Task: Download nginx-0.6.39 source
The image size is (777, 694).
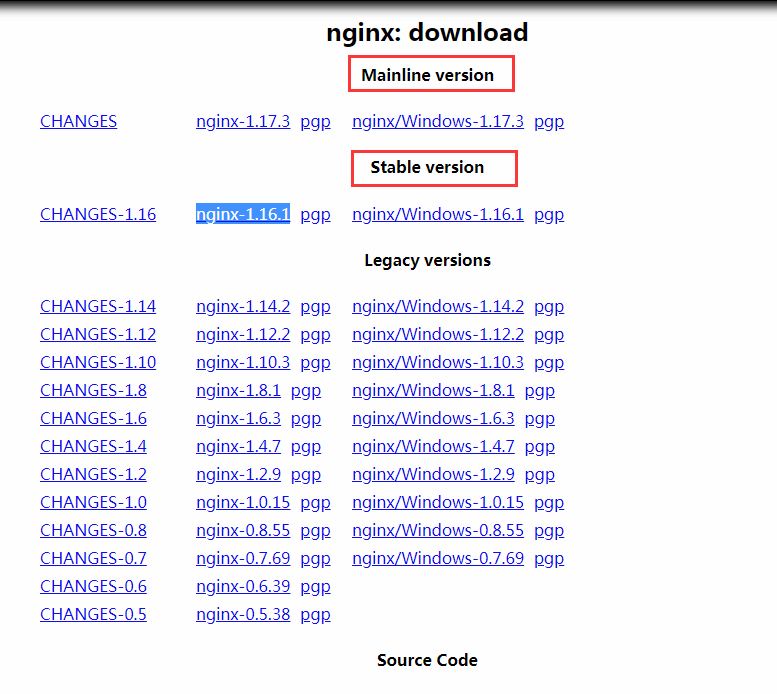Action: 243,587
